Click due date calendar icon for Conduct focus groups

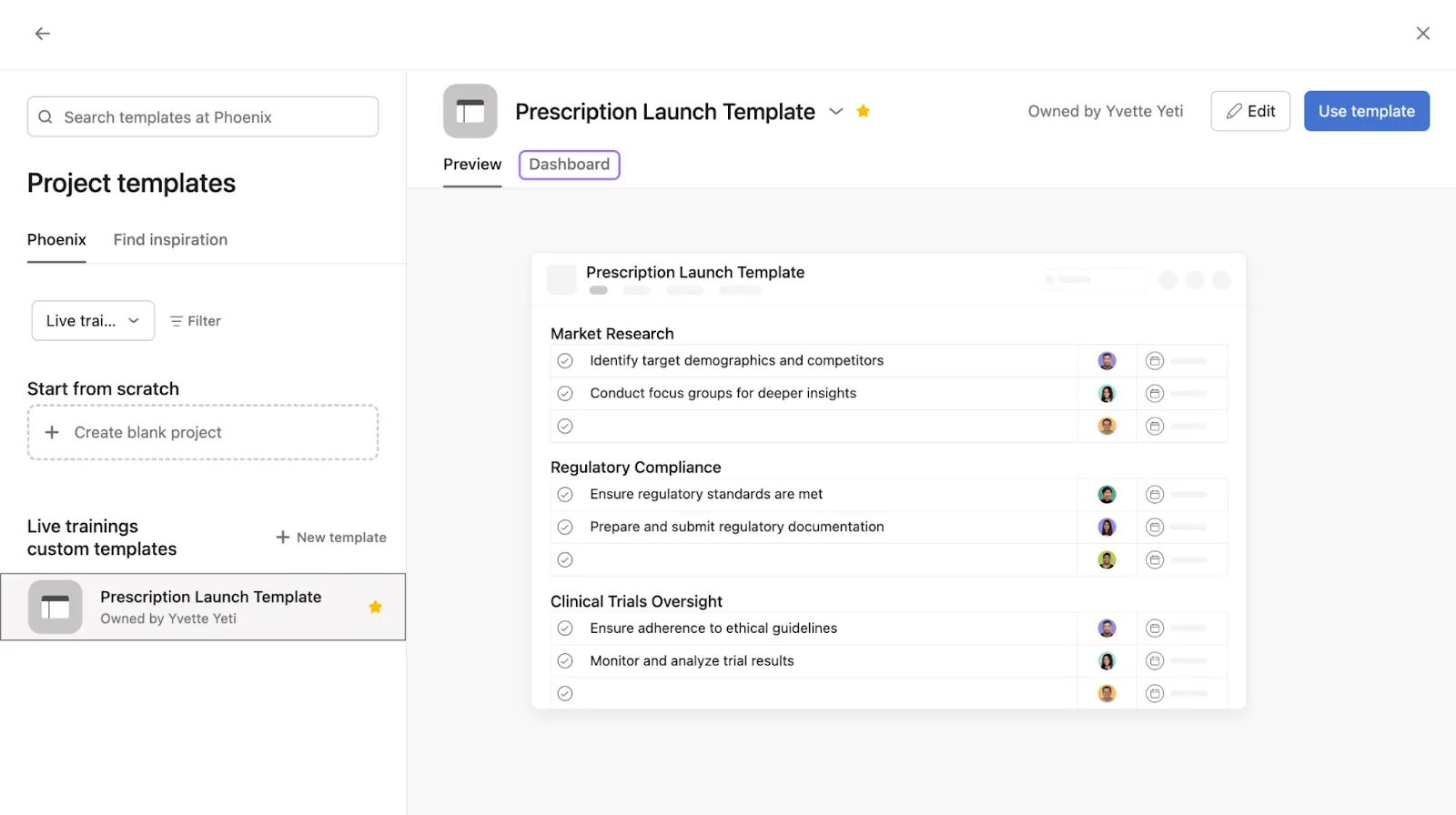pos(1154,394)
